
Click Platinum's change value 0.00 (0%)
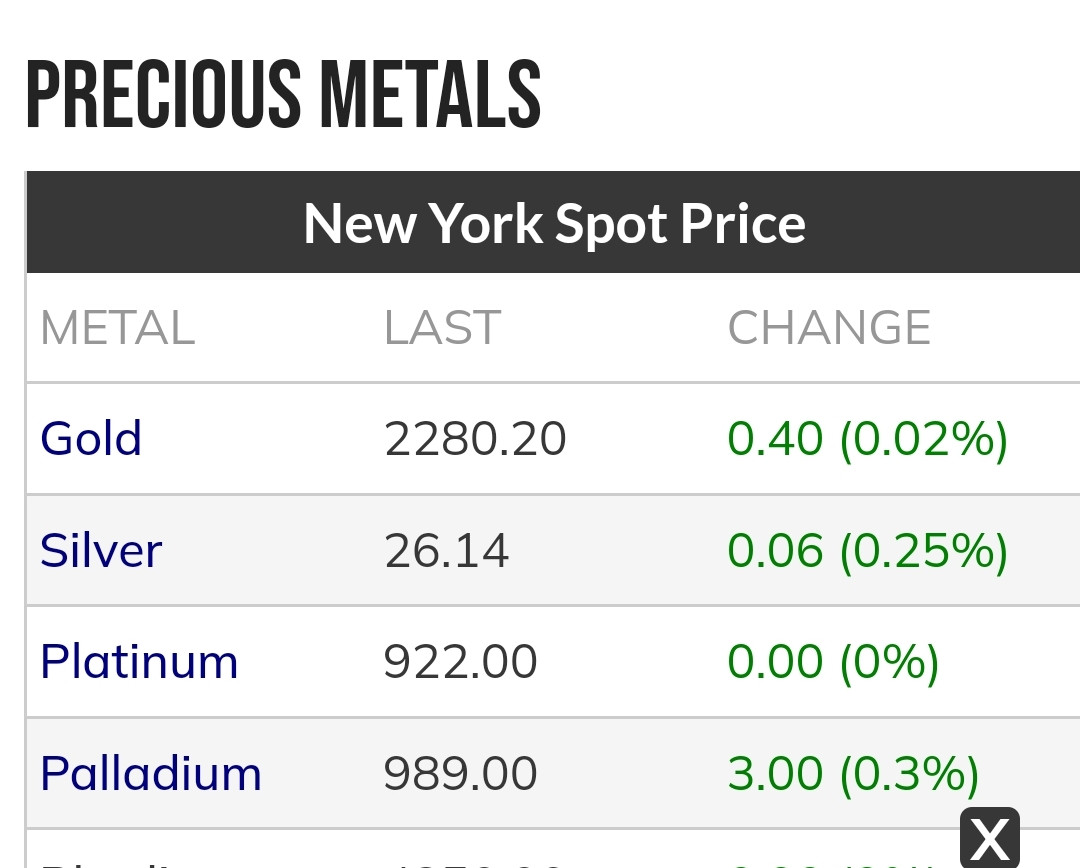(x=833, y=663)
